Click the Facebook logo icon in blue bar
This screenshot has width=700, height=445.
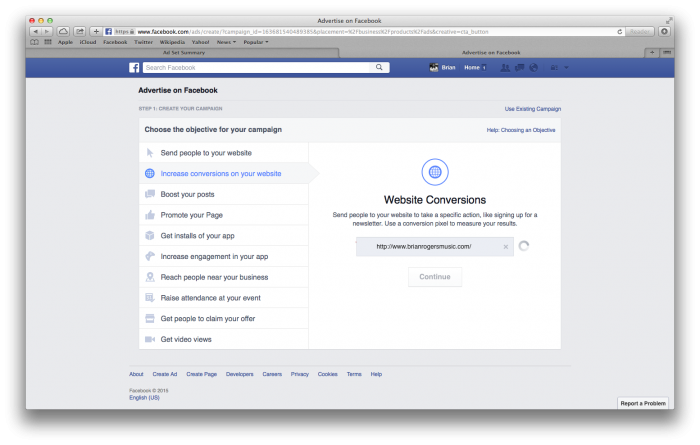pos(134,67)
